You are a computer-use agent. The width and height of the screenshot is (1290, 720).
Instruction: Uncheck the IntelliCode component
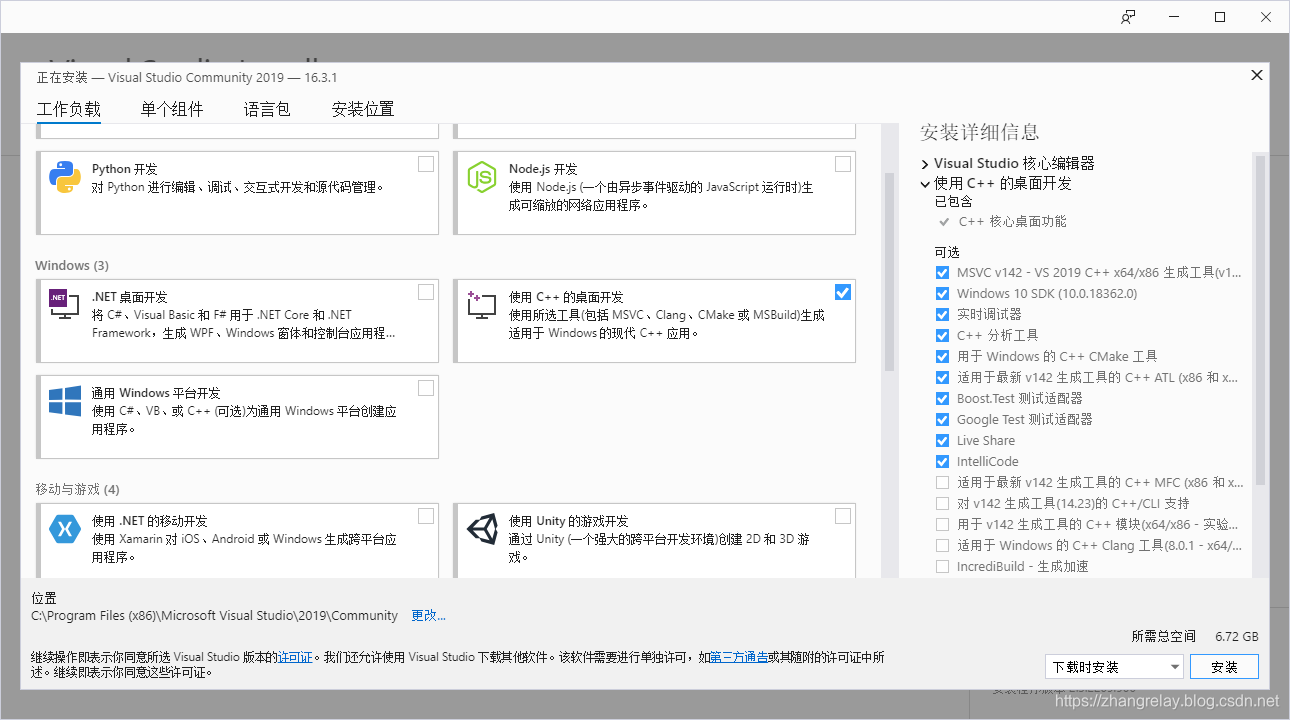(942, 461)
